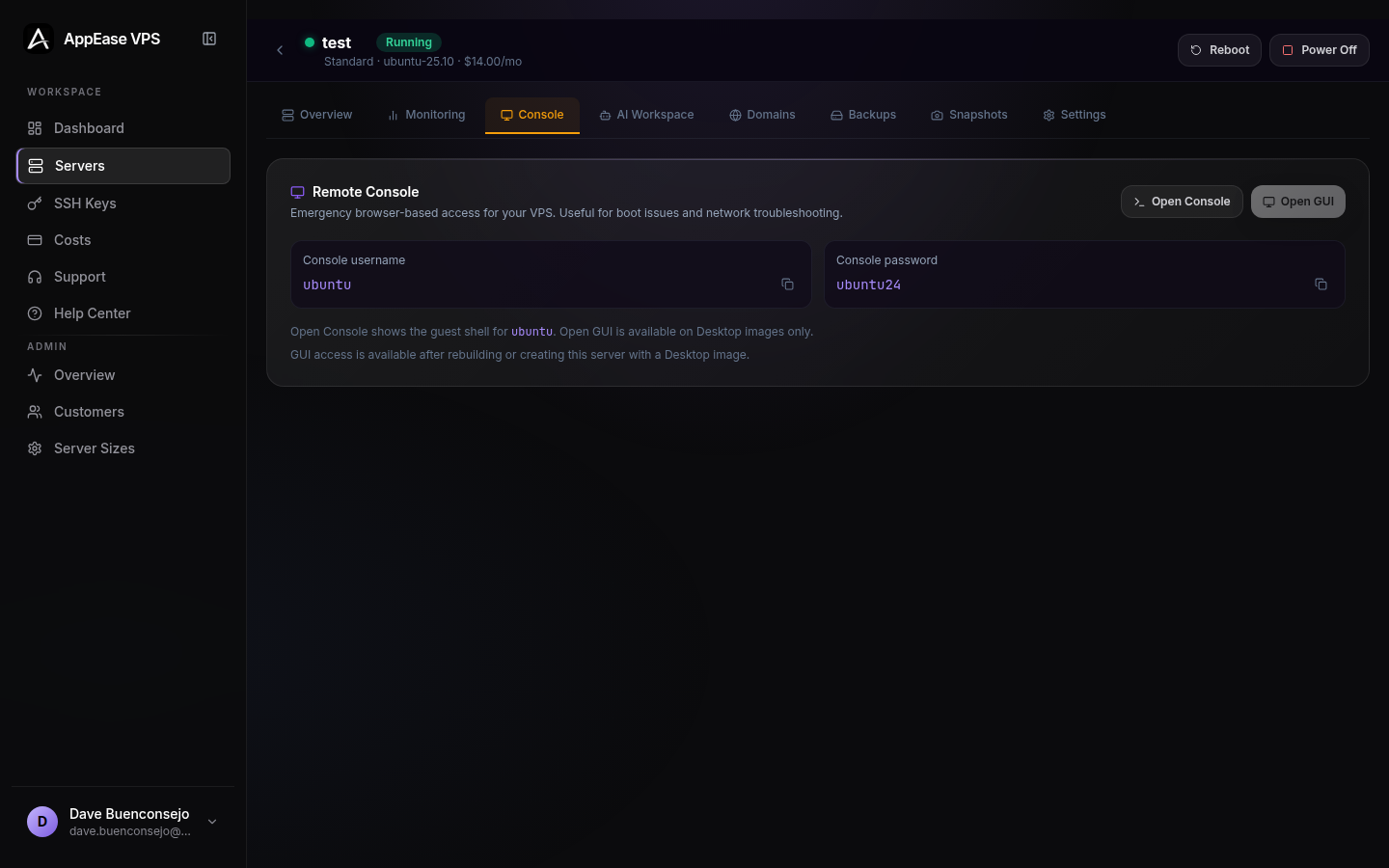Open the Snapshots tab
The height and width of the screenshot is (868, 1389).
point(969,115)
